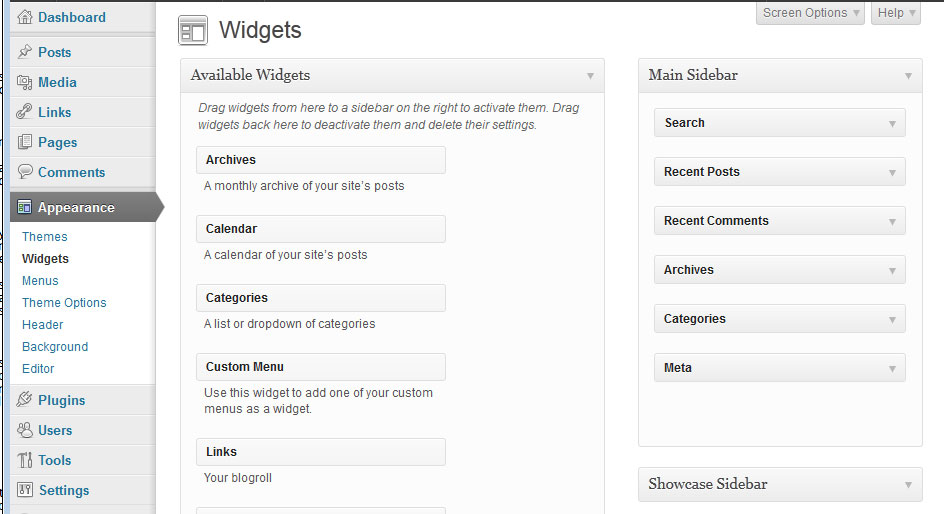Expand the Search widget arrow

point(892,123)
